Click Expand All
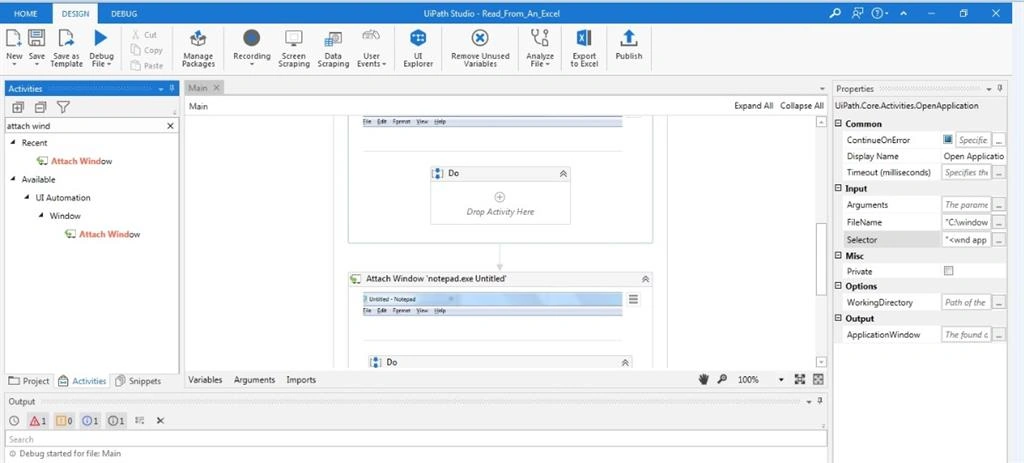The image size is (1024, 463). (754, 106)
